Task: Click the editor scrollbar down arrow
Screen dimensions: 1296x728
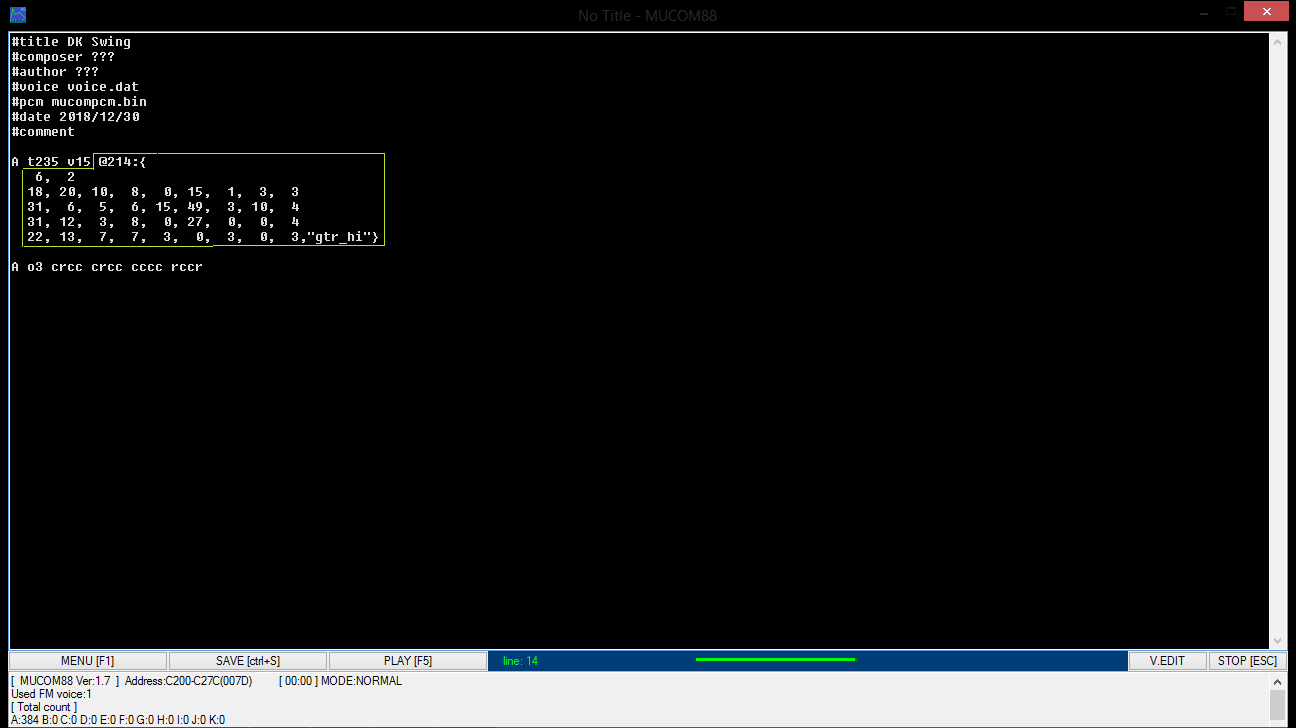Action: (1277, 640)
